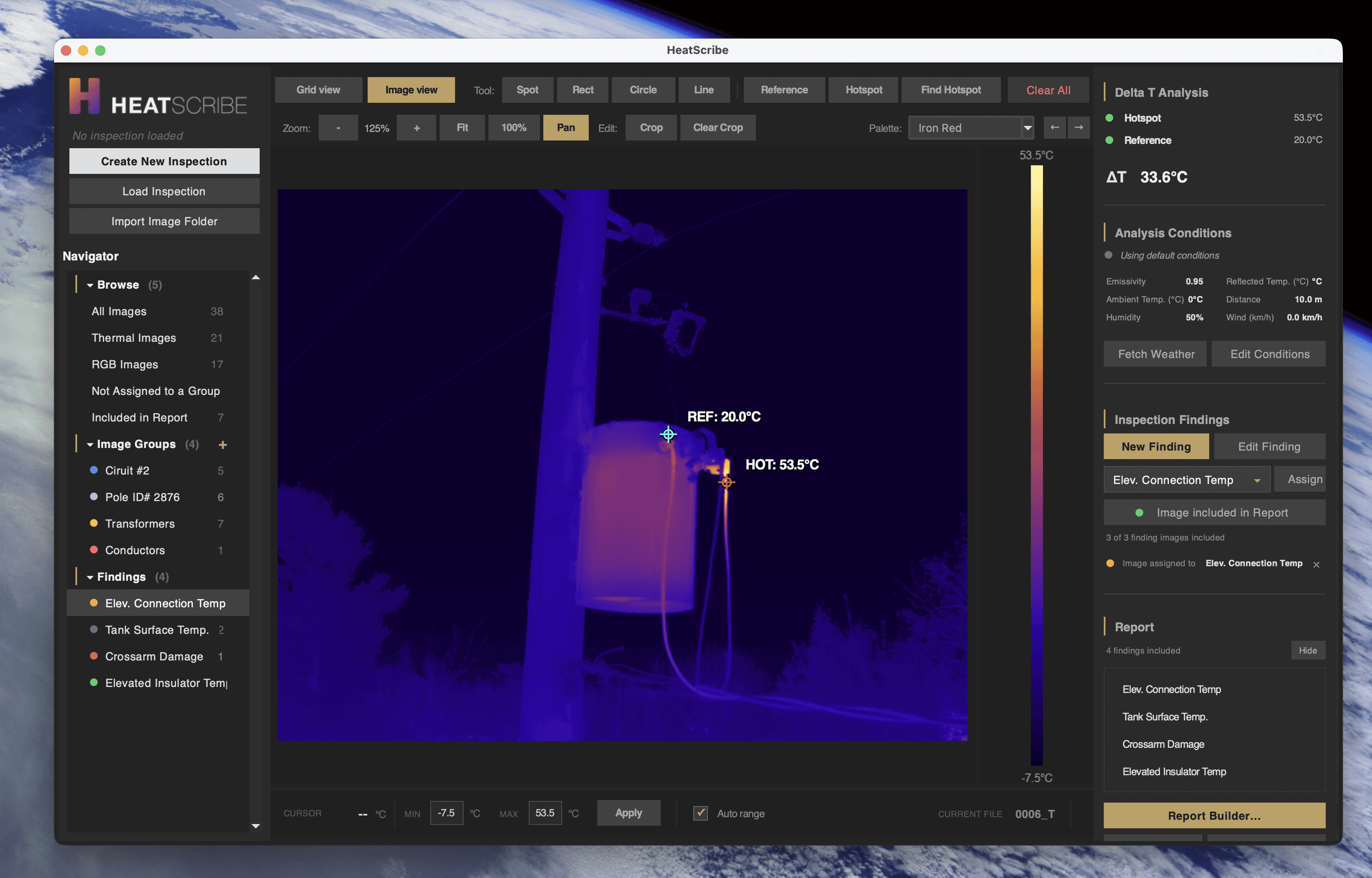Click the Reference green status dot
This screenshot has height=878, width=1372.
1109,140
